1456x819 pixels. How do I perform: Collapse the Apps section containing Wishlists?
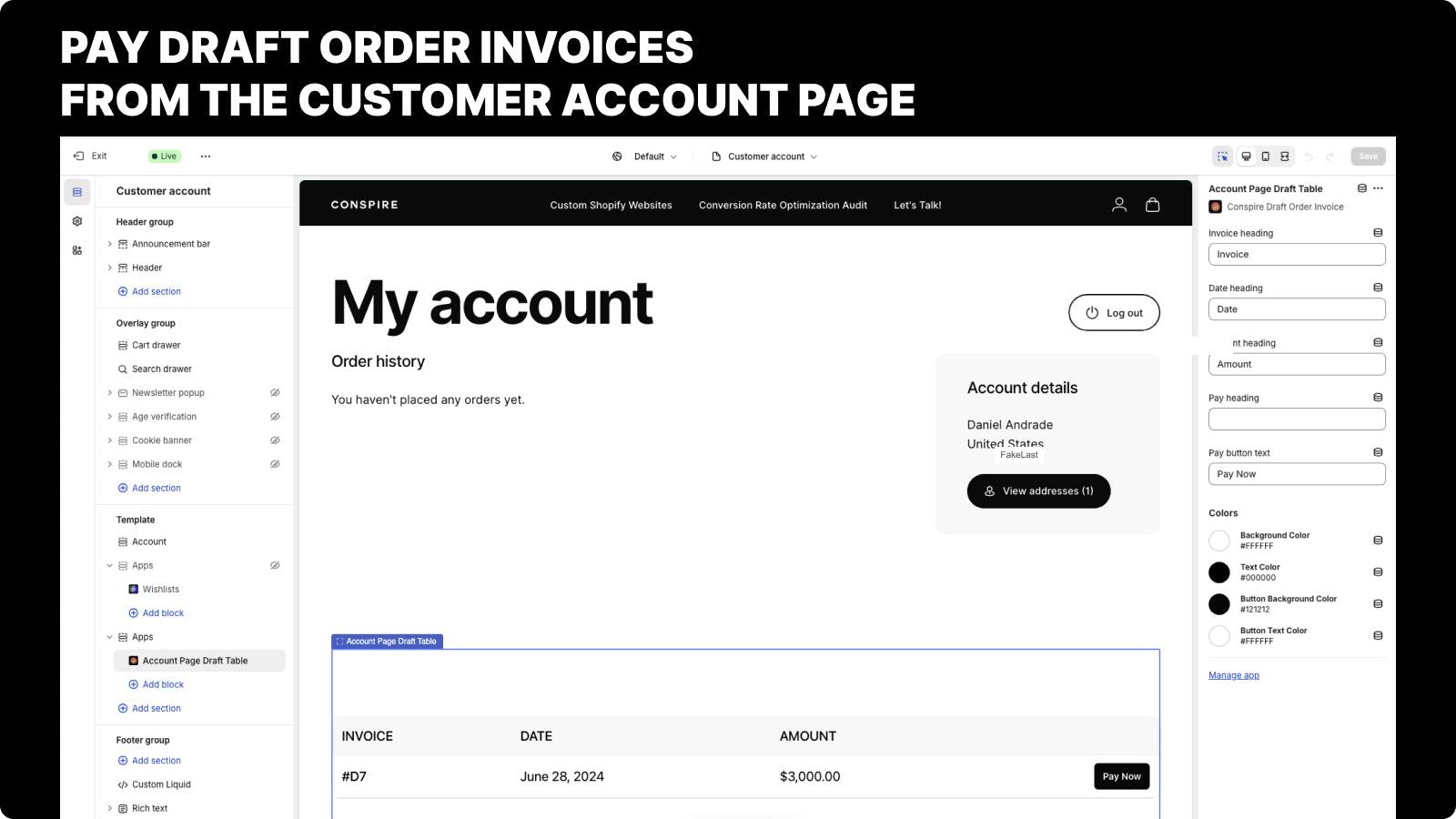tap(110, 565)
